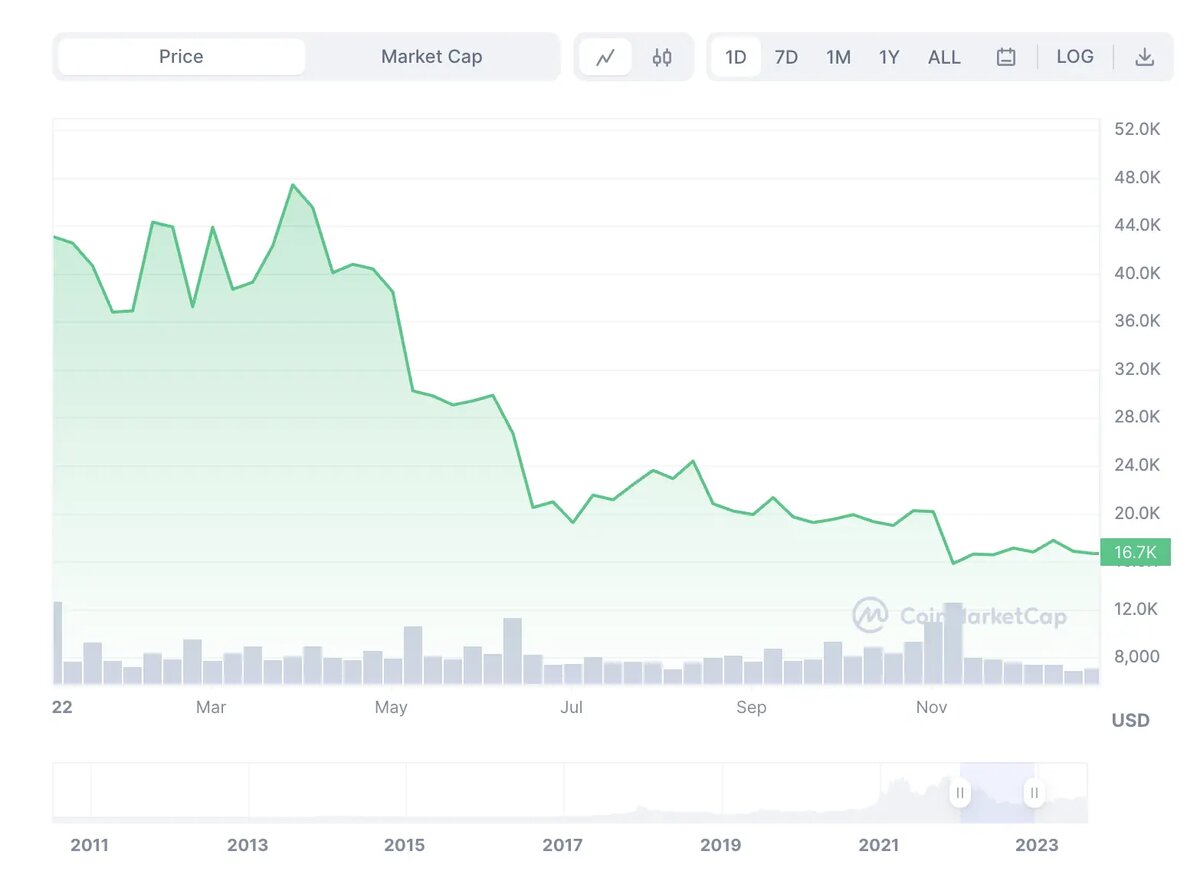1200x871 pixels.
Task: Select the 1Y timeframe
Action: pyautogui.click(x=889, y=57)
